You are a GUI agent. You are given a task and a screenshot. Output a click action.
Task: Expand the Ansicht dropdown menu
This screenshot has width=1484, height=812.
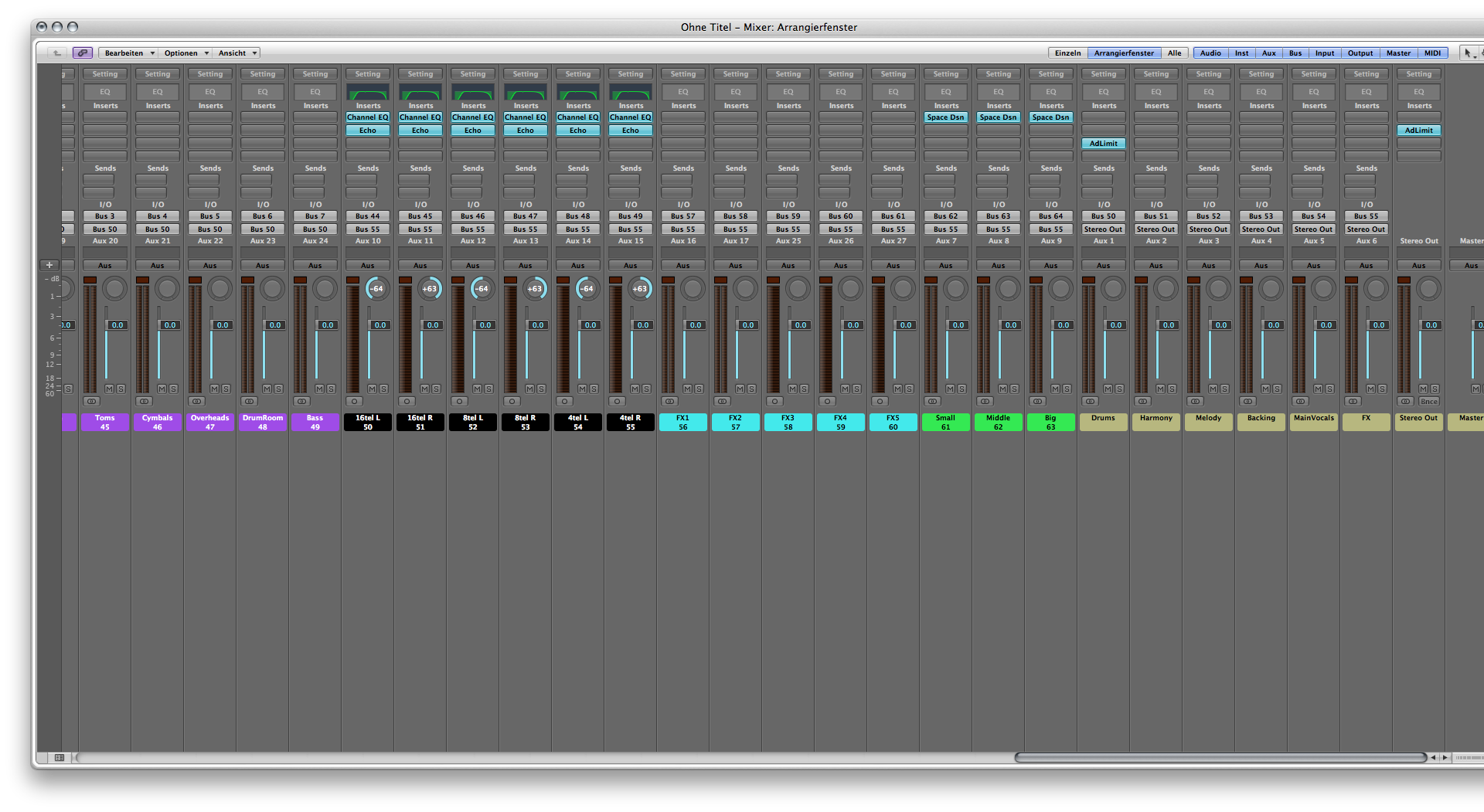(x=237, y=53)
